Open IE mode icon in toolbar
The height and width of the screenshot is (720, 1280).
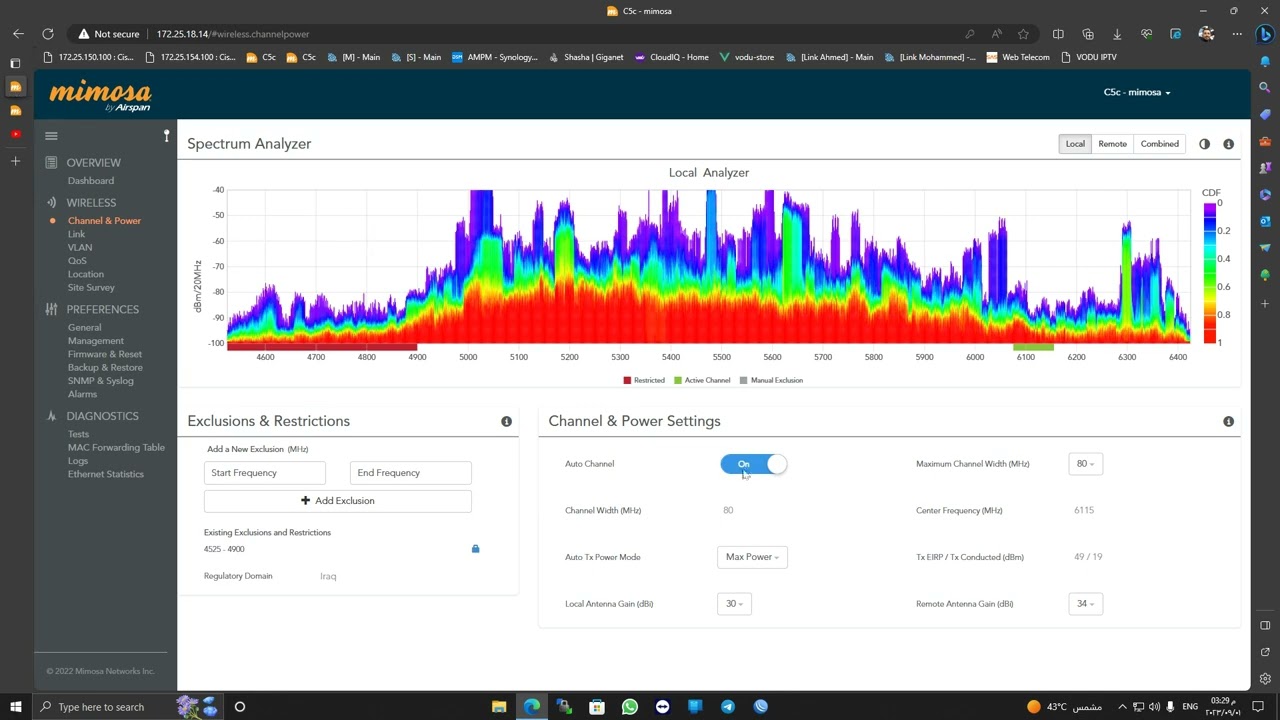[x=1175, y=34]
